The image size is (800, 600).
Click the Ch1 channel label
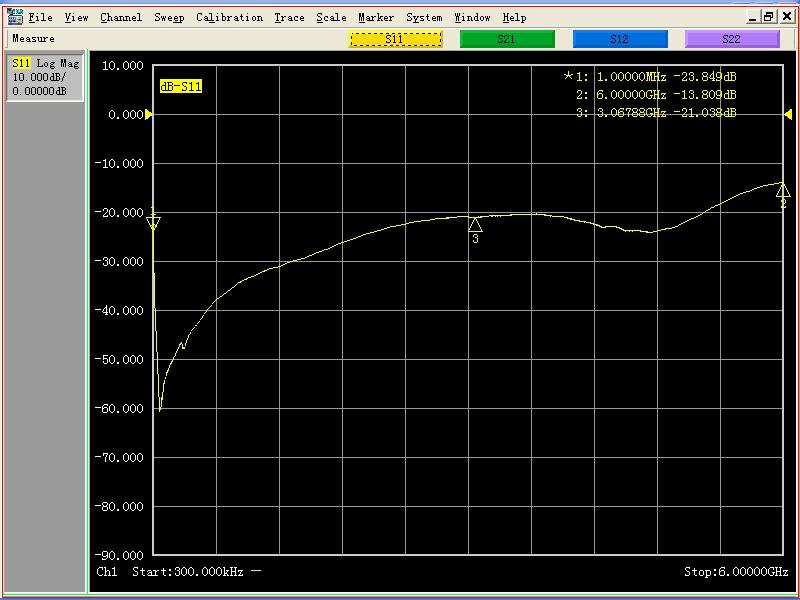coord(107,572)
